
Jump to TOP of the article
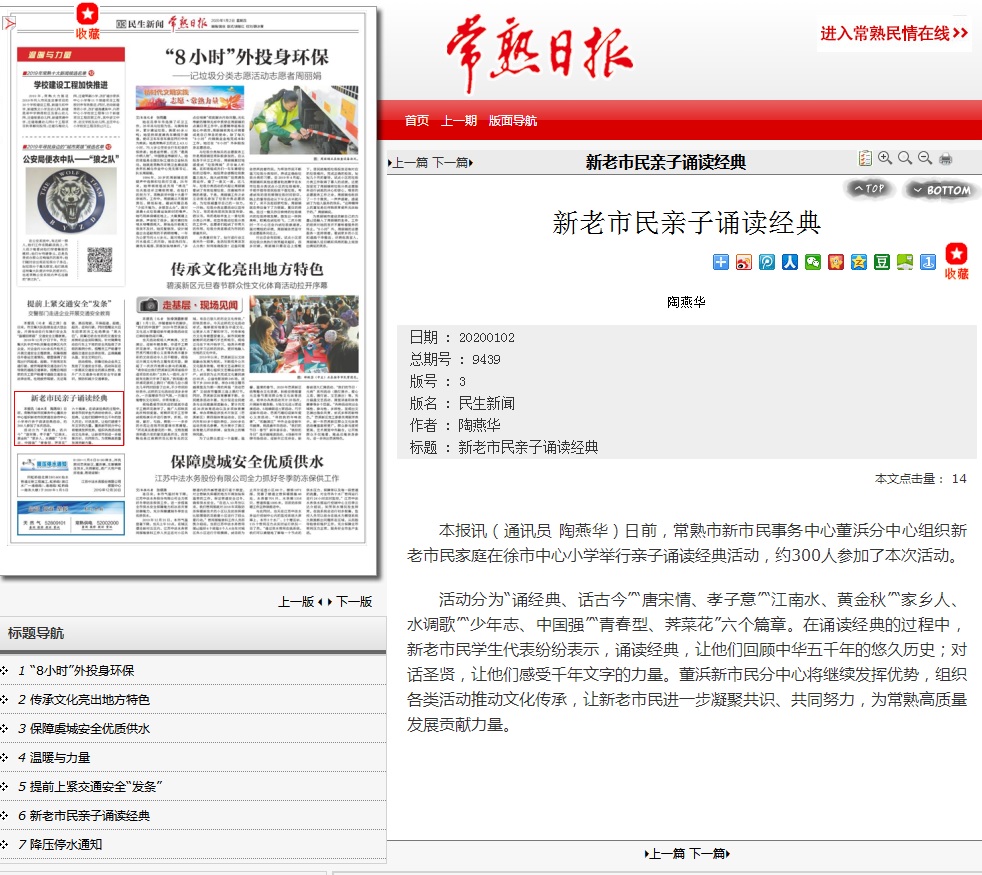[870, 189]
